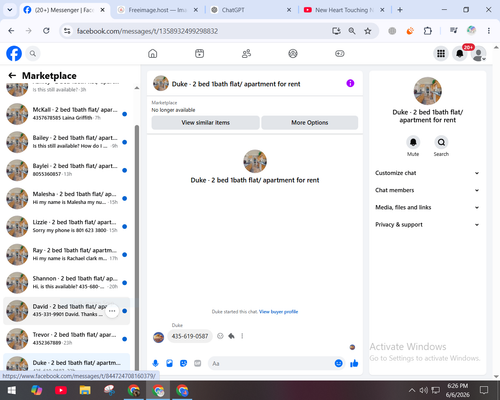
Task: Show hidden system tray icons chevron
Action: click(x=412, y=390)
